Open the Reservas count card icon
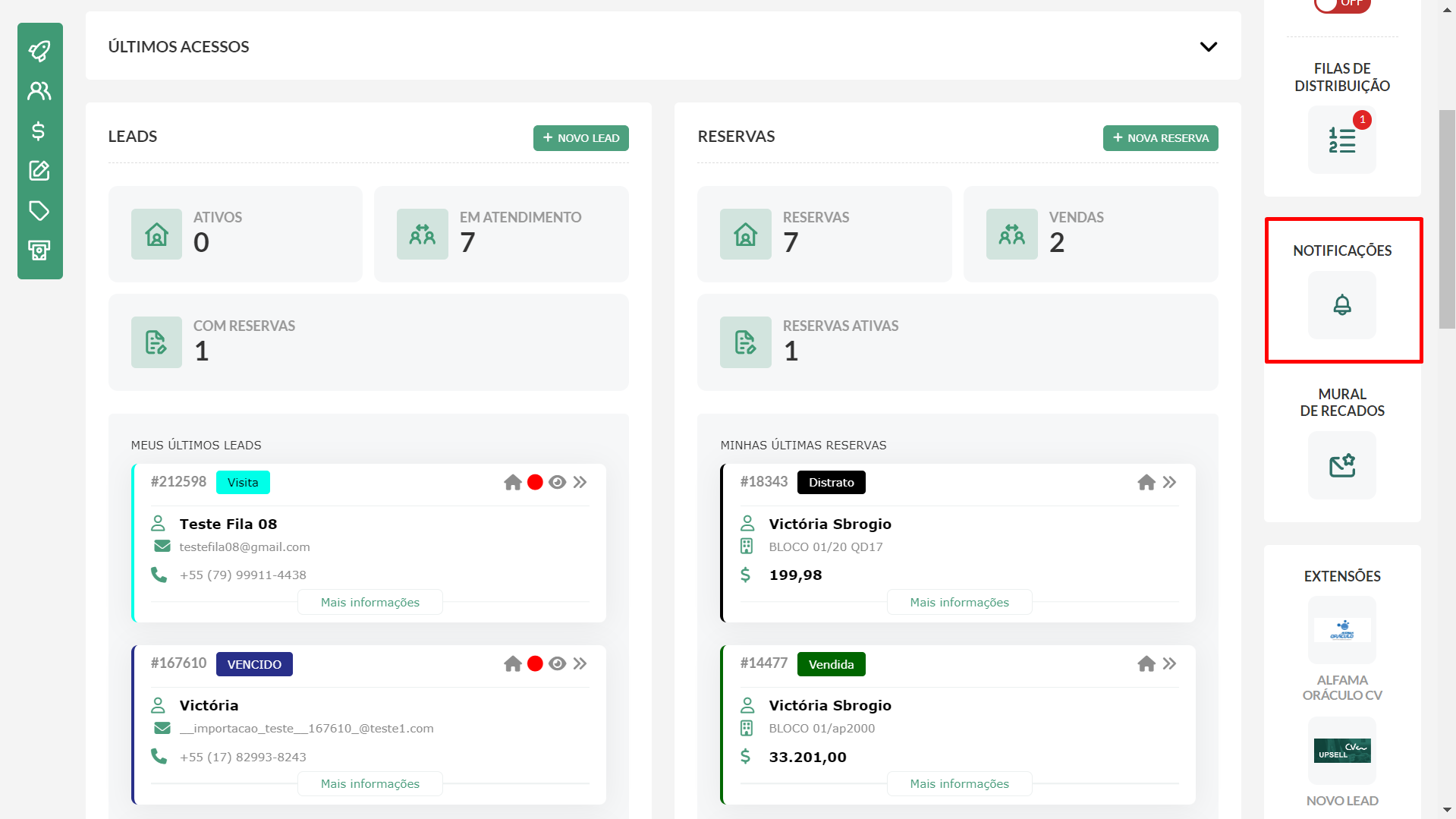Image resolution: width=1456 pixels, height=819 pixels. click(x=746, y=235)
